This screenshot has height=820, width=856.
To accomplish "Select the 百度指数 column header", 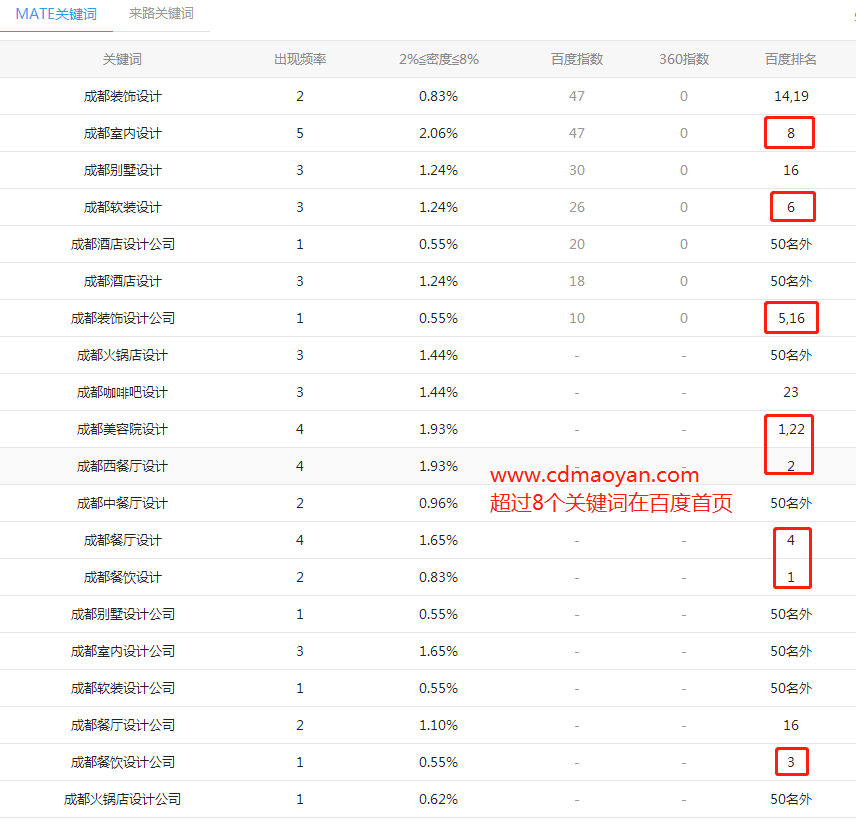I will pos(577,59).
